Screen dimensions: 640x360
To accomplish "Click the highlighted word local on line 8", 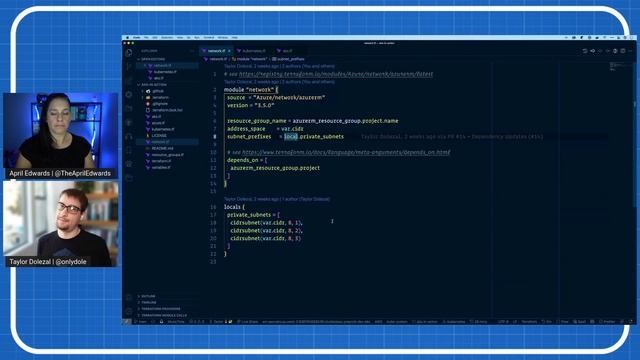I will (x=291, y=137).
